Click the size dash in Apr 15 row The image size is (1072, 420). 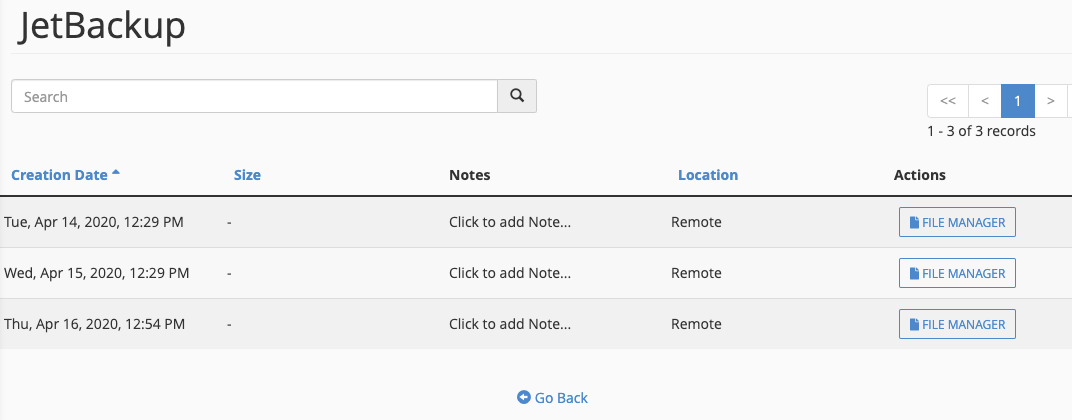(x=229, y=273)
